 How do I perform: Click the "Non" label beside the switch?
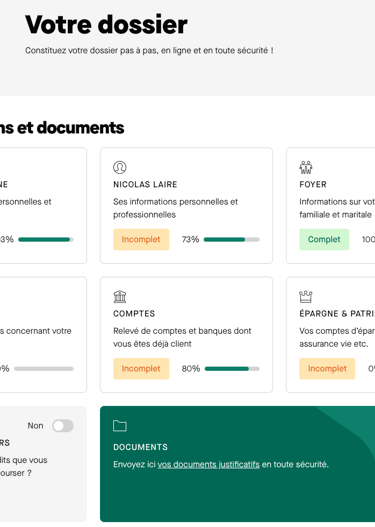pyautogui.click(x=35, y=425)
